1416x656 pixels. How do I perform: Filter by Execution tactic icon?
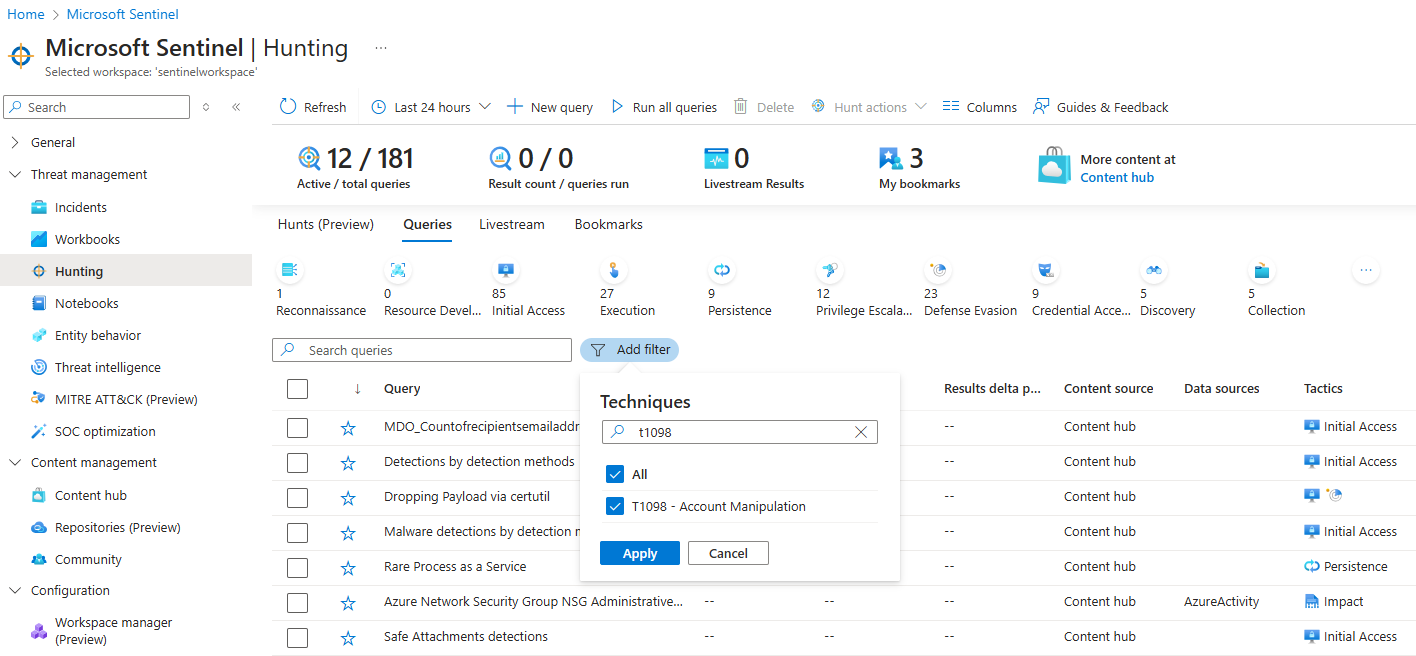[x=614, y=270]
